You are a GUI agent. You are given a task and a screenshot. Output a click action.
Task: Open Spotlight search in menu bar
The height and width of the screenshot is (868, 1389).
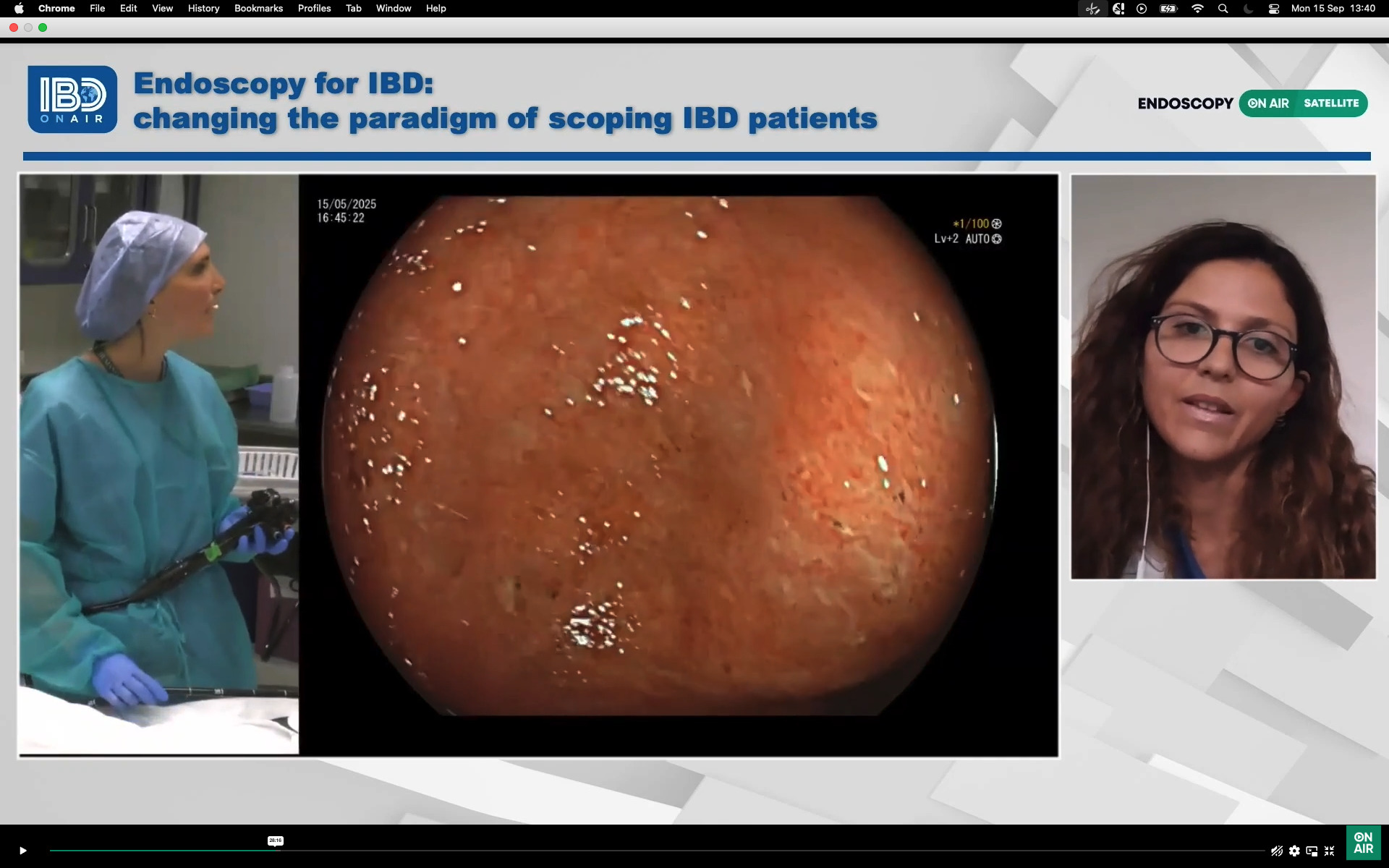coord(1223,8)
